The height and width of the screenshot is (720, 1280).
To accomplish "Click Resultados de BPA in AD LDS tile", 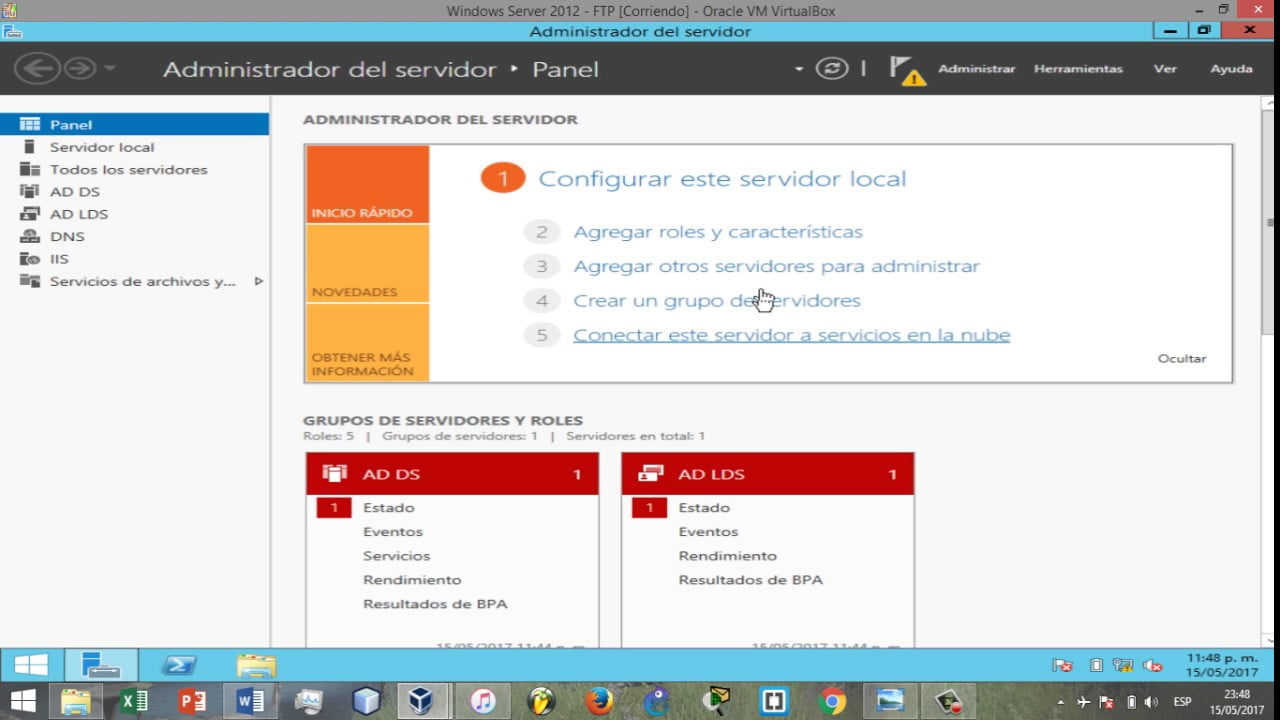I will [x=751, y=580].
